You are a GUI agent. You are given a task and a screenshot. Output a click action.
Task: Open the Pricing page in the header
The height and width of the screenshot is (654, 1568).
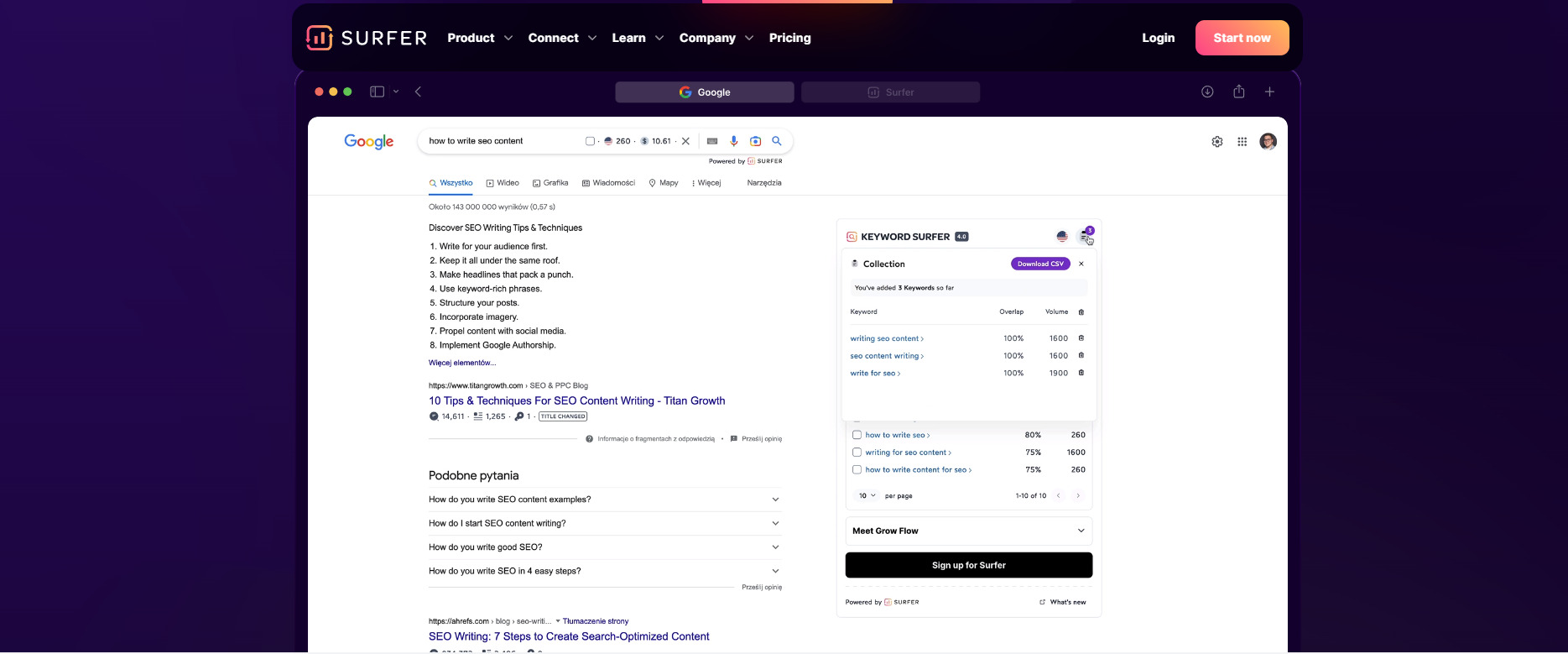coord(790,38)
